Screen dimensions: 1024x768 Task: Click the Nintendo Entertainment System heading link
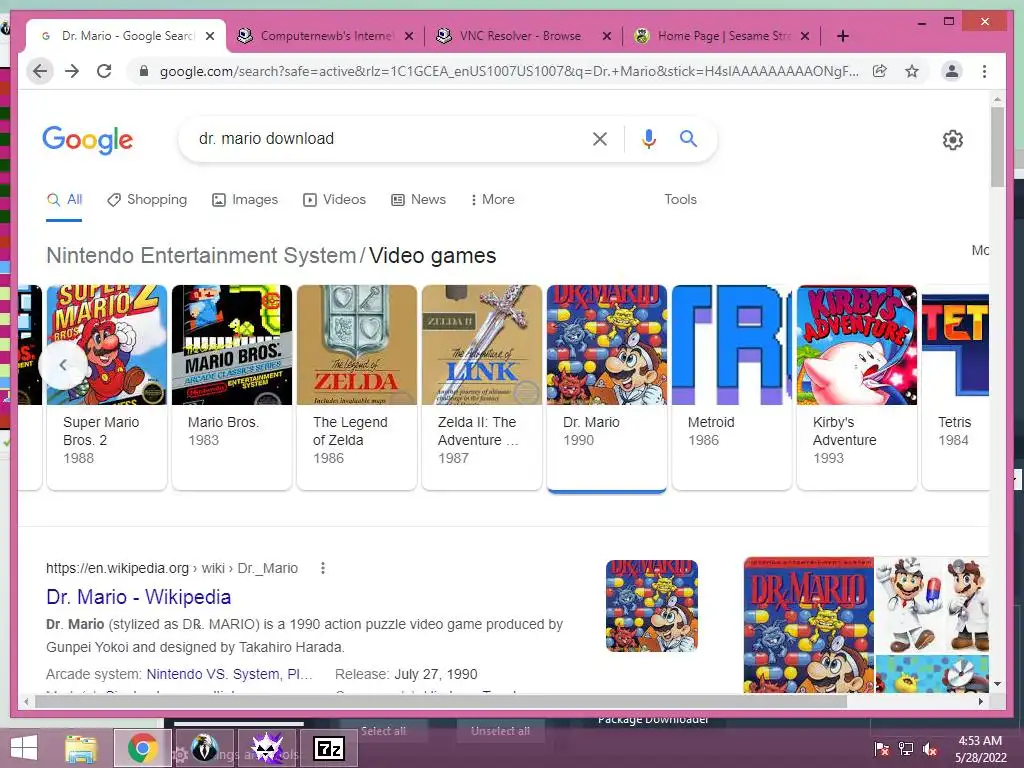(x=201, y=255)
